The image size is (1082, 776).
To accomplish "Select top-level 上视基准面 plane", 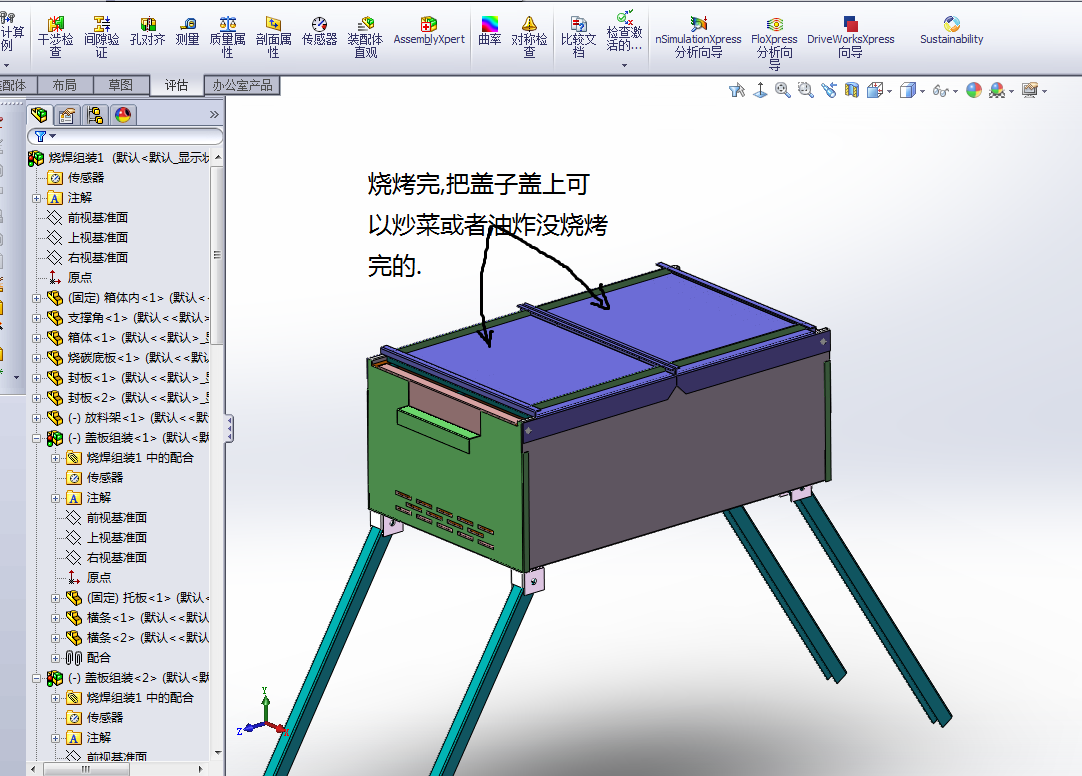I will click(x=87, y=237).
